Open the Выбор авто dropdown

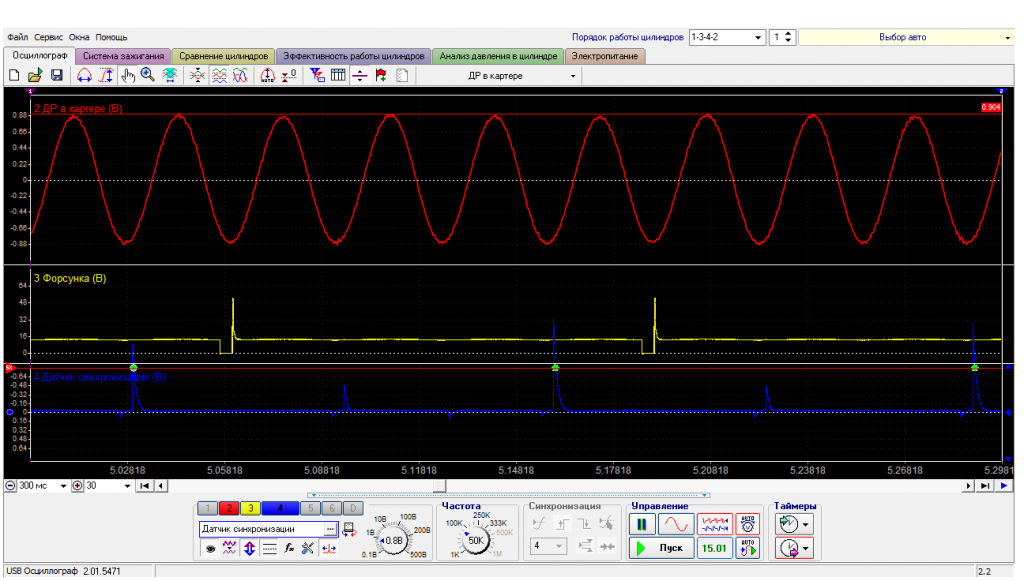pos(906,37)
